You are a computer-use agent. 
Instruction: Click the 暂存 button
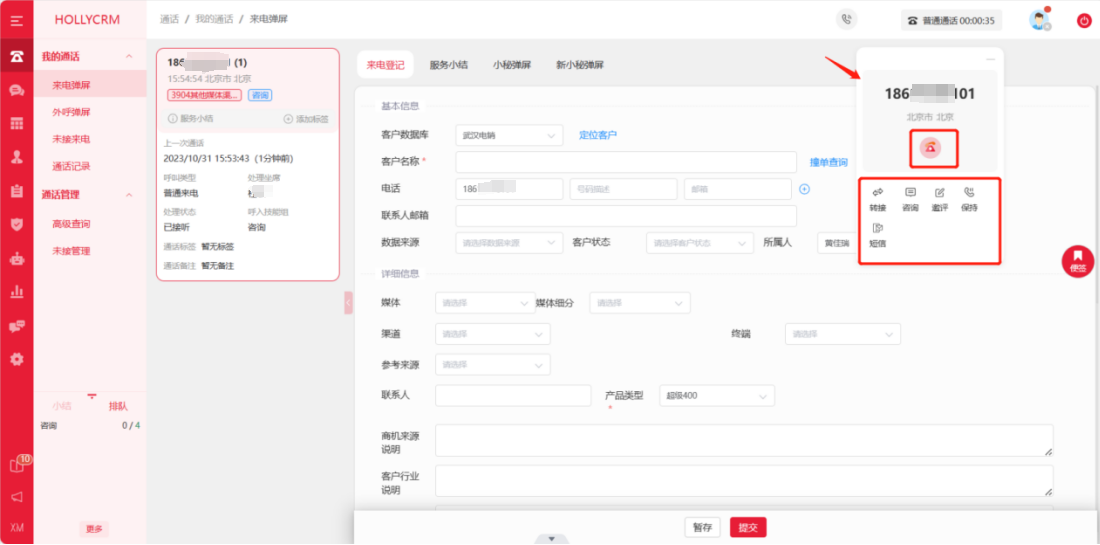(702, 527)
